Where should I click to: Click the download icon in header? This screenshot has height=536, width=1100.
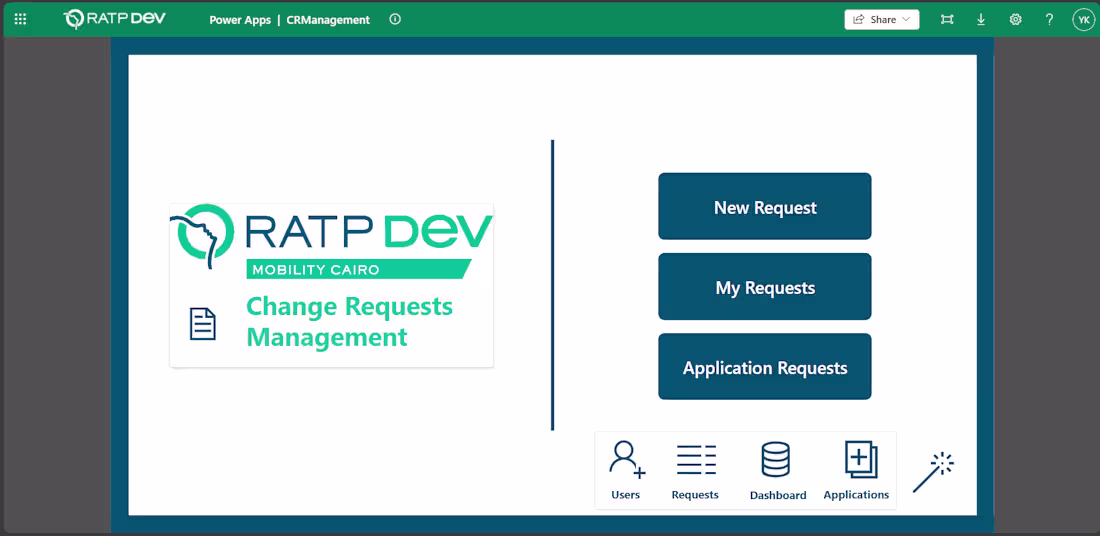pos(981,20)
